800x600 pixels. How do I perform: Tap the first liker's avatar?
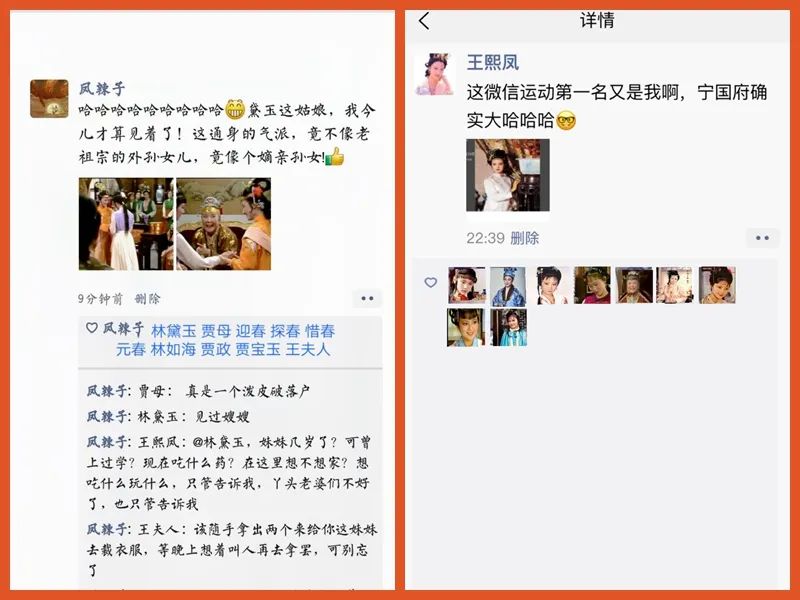tap(466, 285)
